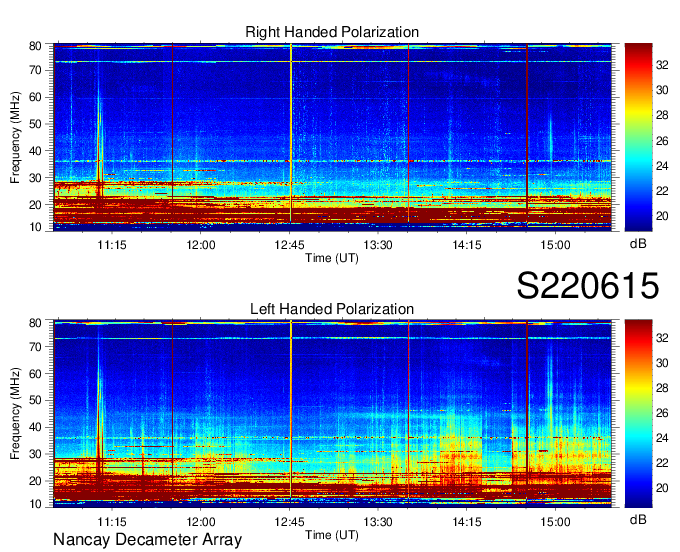Click 32 dB tick on Right Handed colorbar
This screenshot has height=552, width=680.
pyautogui.click(x=662, y=65)
